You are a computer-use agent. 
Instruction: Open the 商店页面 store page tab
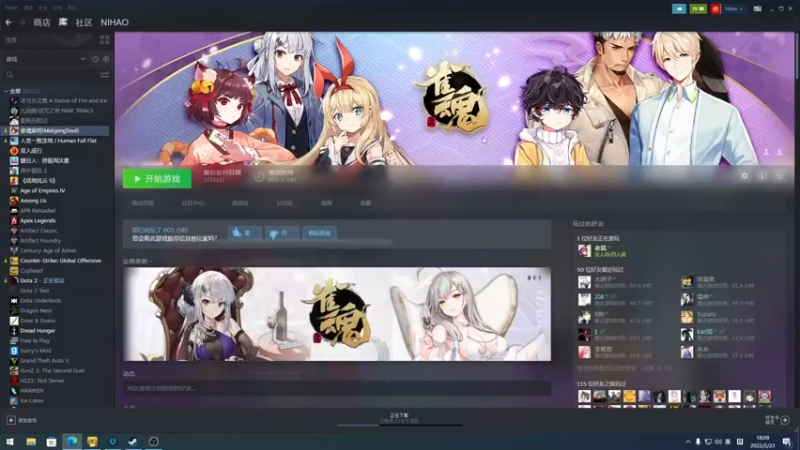(x=143, y=203)
